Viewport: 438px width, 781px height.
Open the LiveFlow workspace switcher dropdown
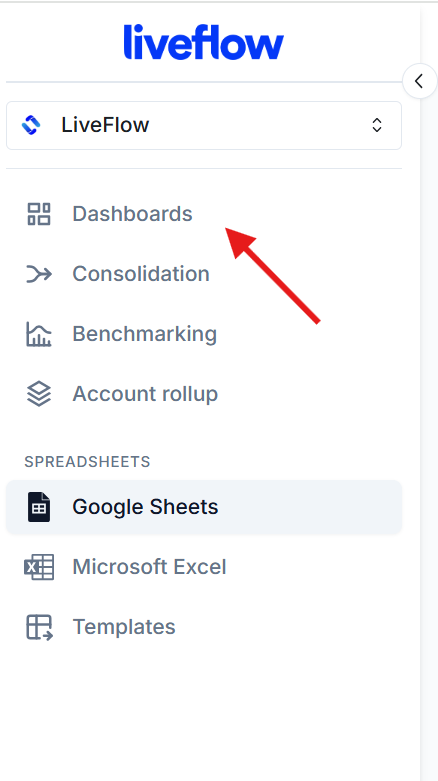pyautogui.click(x=204, y=125)
